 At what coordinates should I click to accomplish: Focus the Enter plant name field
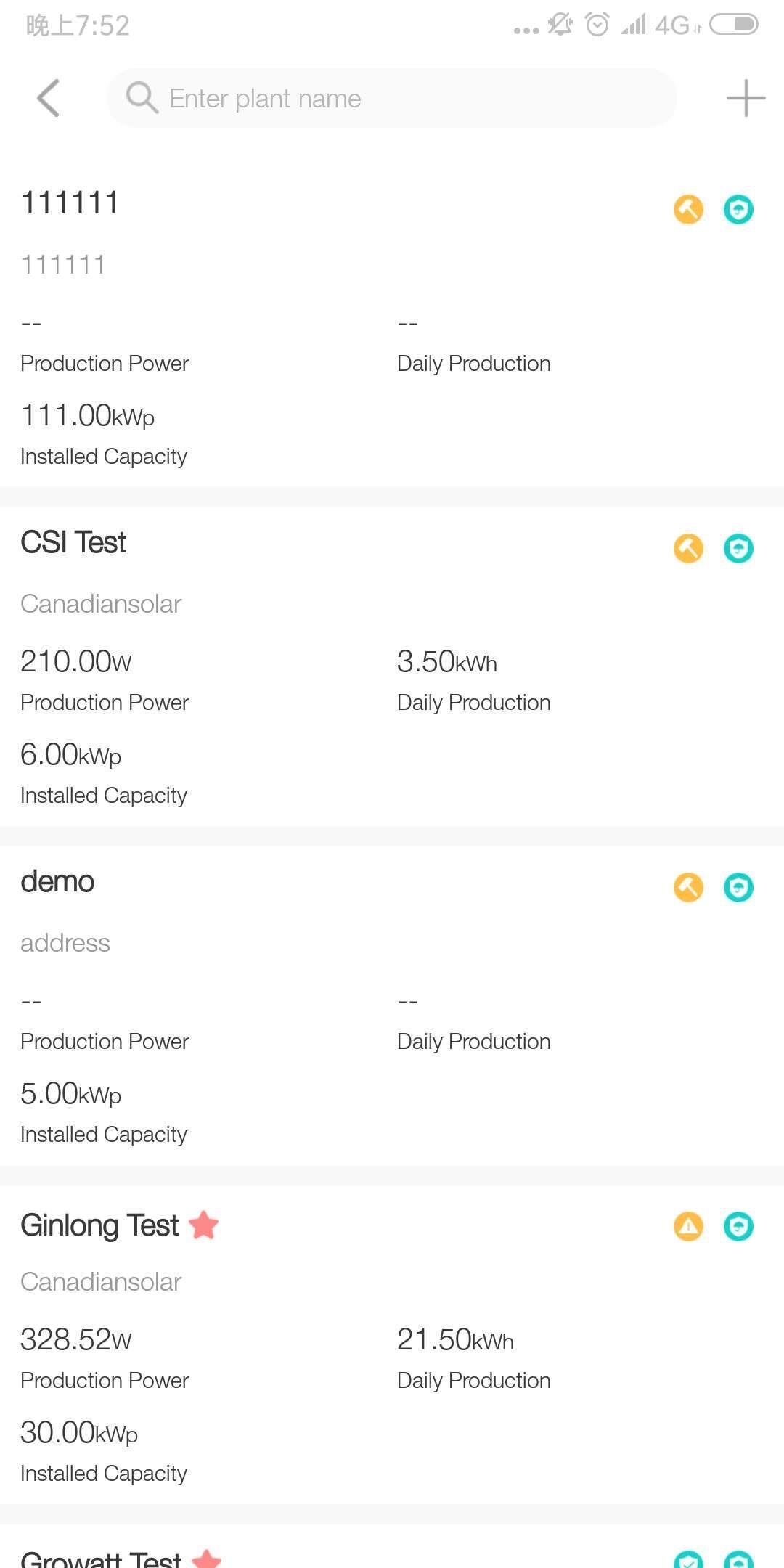pyautogui.click(x=392, y=98)
